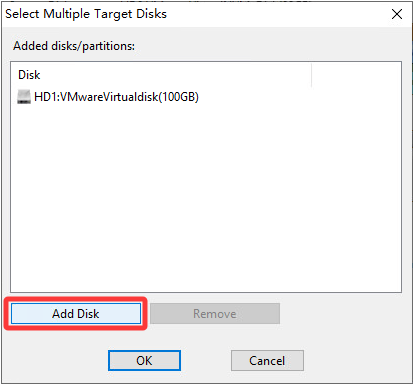Accept the added disks by clicking OK
This screenshot has height=386, width=414.
[x=144, y=361]
